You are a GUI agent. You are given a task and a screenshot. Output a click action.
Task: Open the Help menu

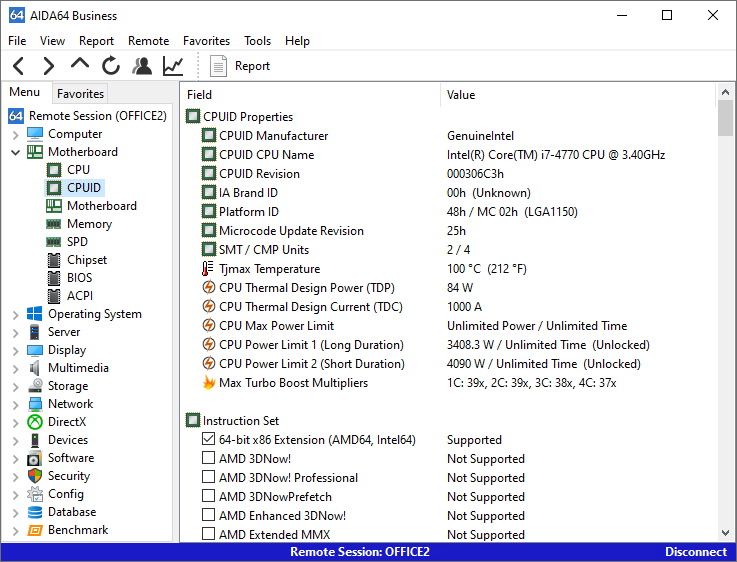(x=297, y=41)
